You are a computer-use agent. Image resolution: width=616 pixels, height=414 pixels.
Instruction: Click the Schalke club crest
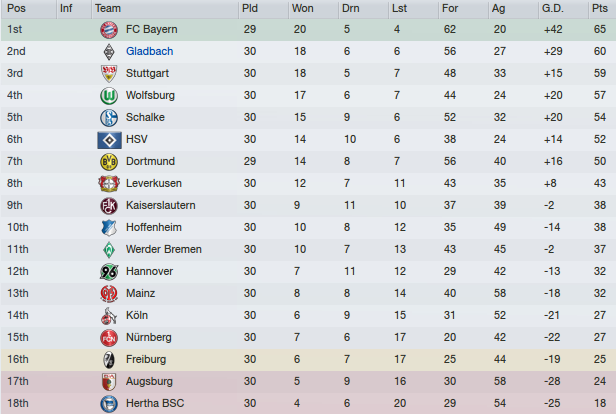(109, 117)
